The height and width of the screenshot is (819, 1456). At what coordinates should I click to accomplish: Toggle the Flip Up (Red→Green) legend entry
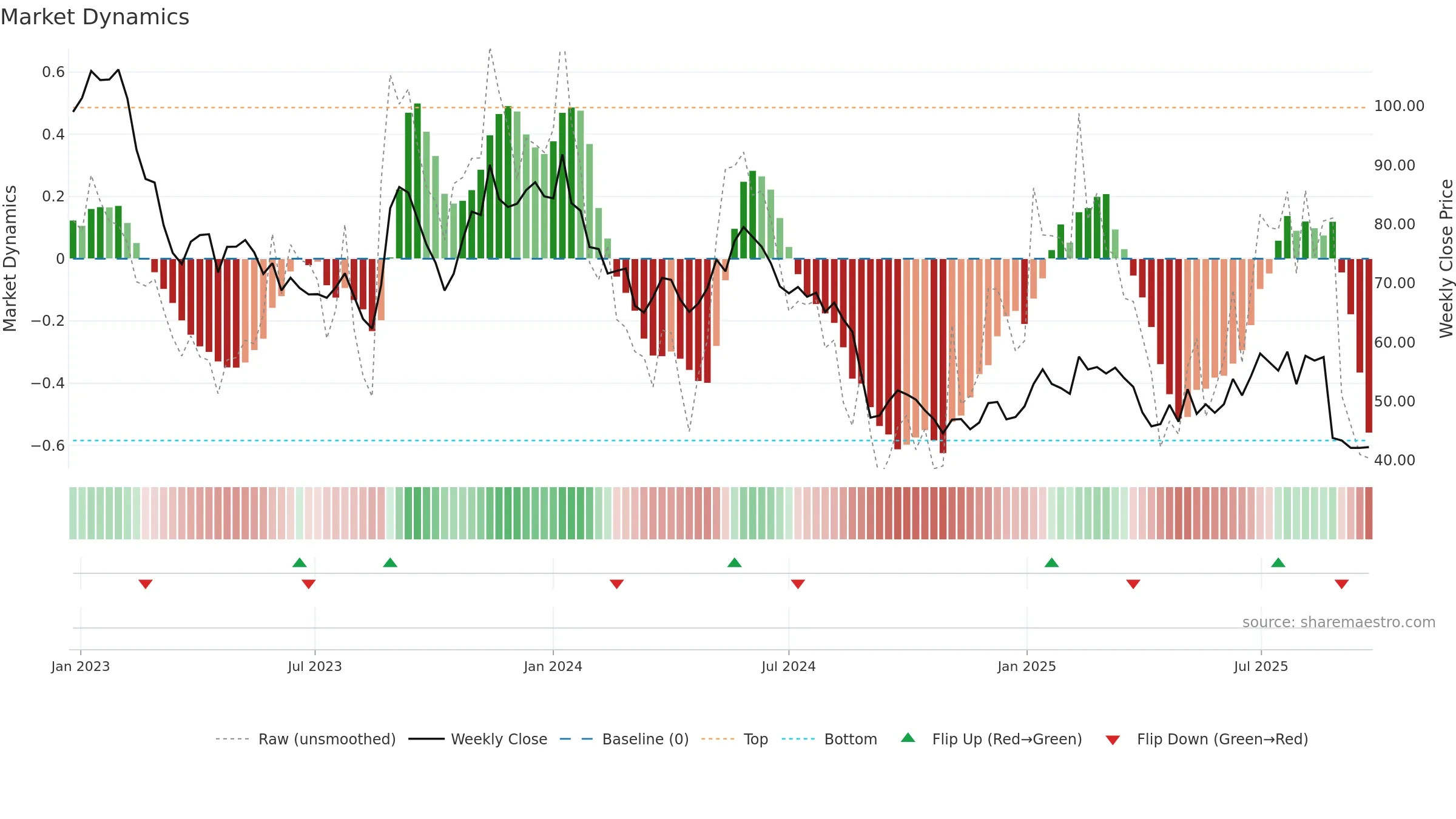pyautogui.click(x=991, y=739)
